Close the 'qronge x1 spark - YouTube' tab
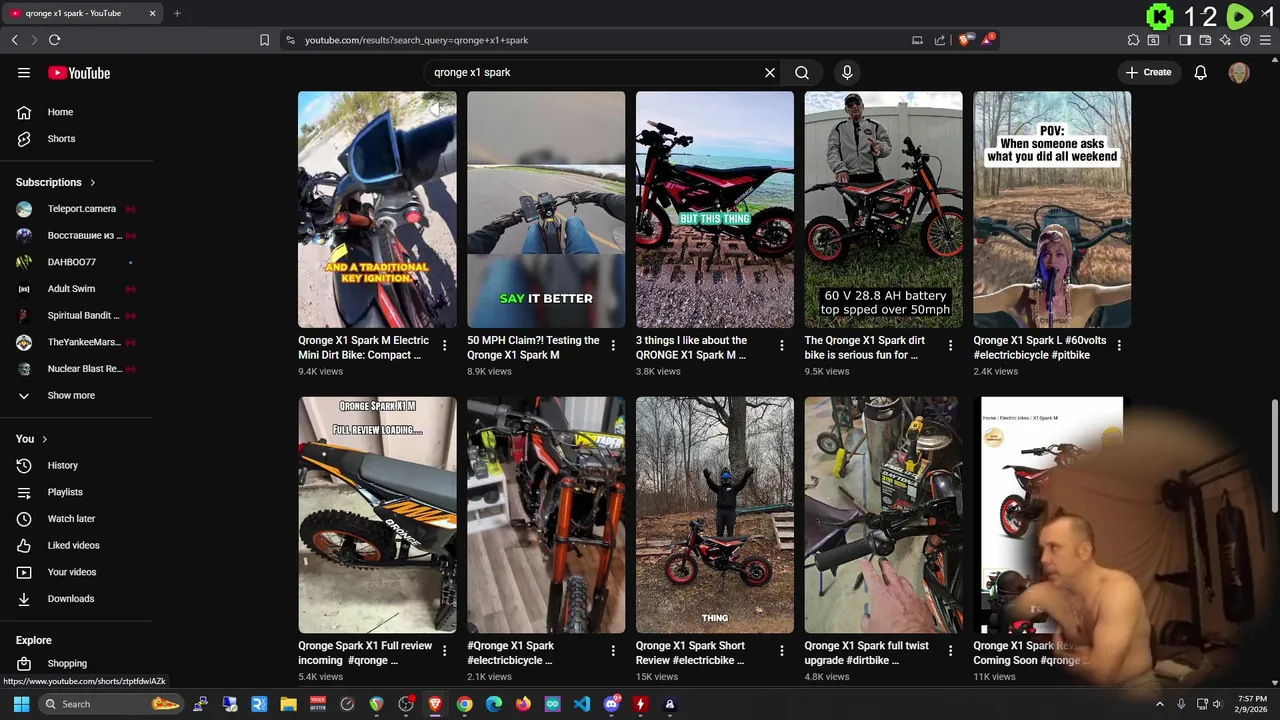Viewport: 1280px width, 720px height. click(x=152, y=13)
